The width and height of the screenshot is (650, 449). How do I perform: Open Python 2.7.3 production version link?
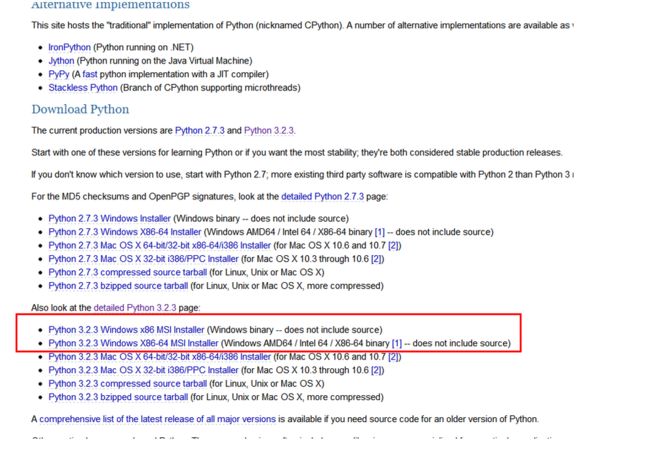(199, 131)
